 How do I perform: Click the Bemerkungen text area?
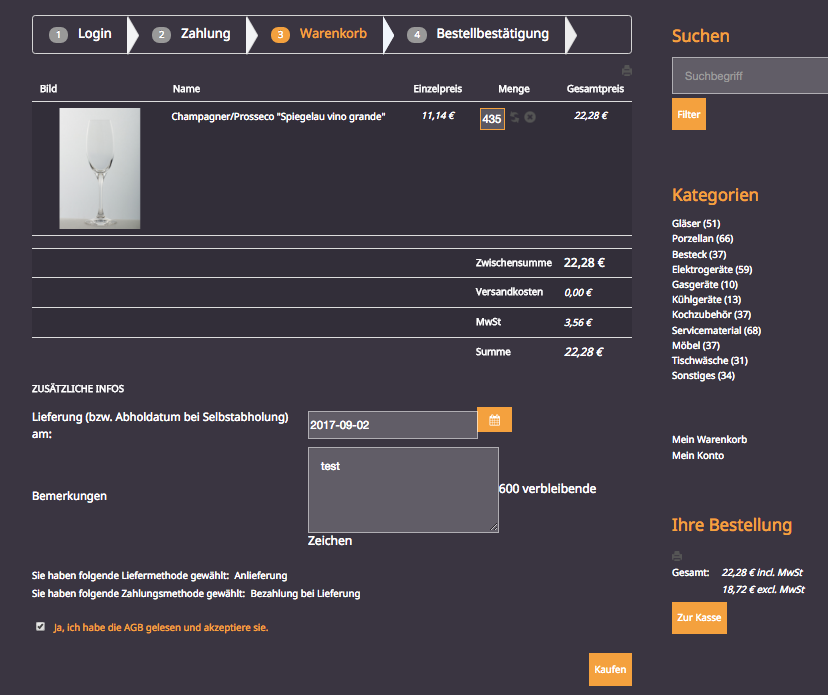(403, 490)
